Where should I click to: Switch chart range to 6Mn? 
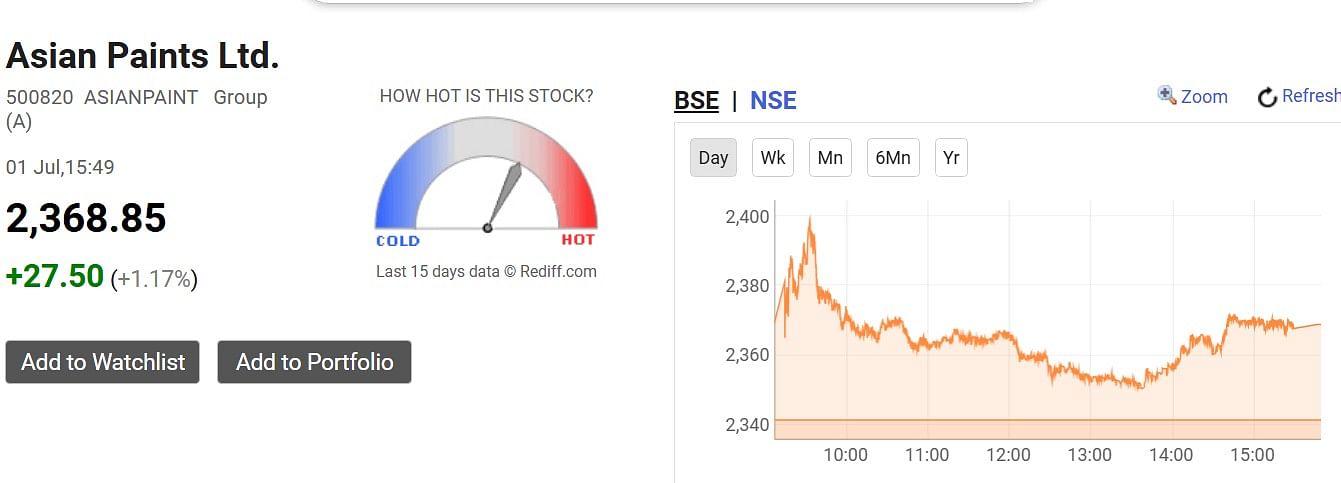(x=893, y=158)
